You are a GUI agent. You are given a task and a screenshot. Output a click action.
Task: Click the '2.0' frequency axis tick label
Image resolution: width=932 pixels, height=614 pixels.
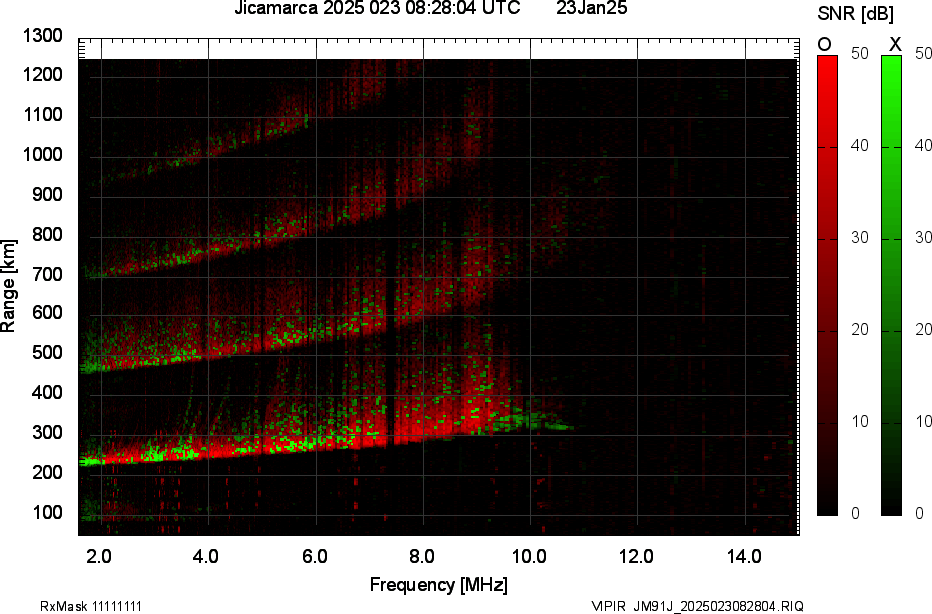(x=99, y=557)
